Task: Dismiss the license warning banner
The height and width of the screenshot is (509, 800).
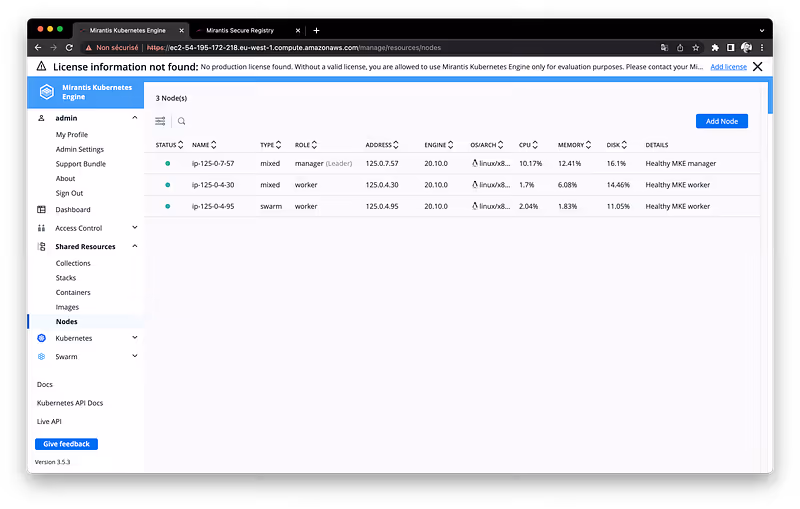Action: [x=758, y=67]
